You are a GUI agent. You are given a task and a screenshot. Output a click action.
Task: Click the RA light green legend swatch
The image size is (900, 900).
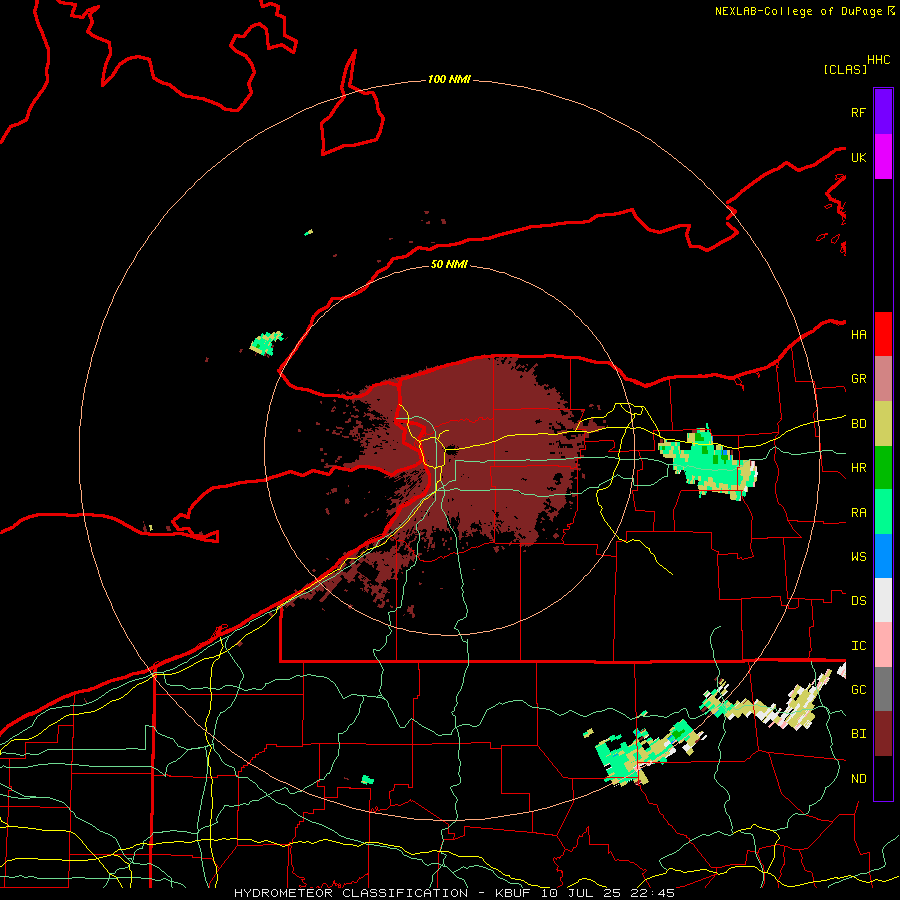click(883, 512)
